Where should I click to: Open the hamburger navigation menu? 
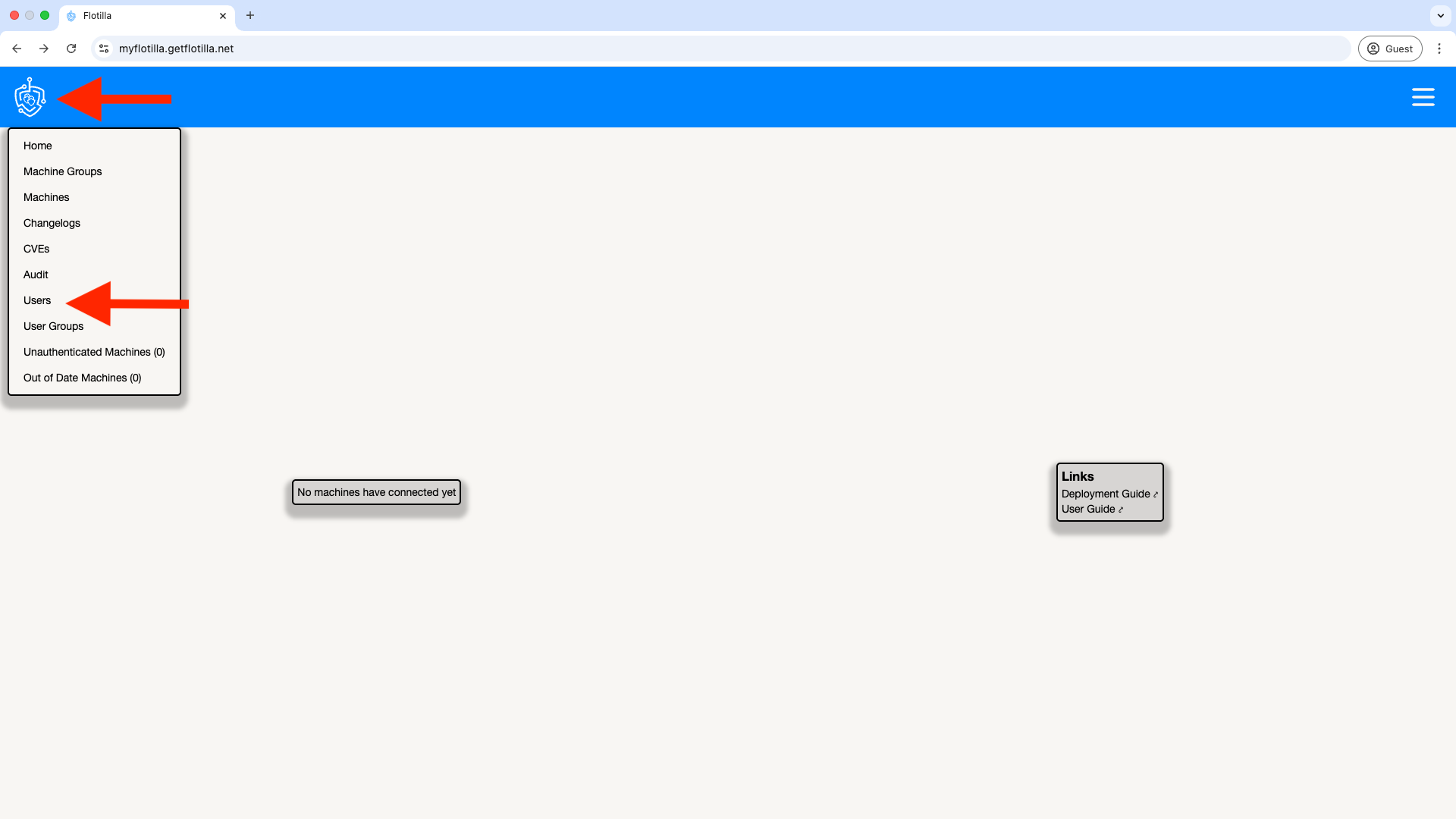(1423, 97)
